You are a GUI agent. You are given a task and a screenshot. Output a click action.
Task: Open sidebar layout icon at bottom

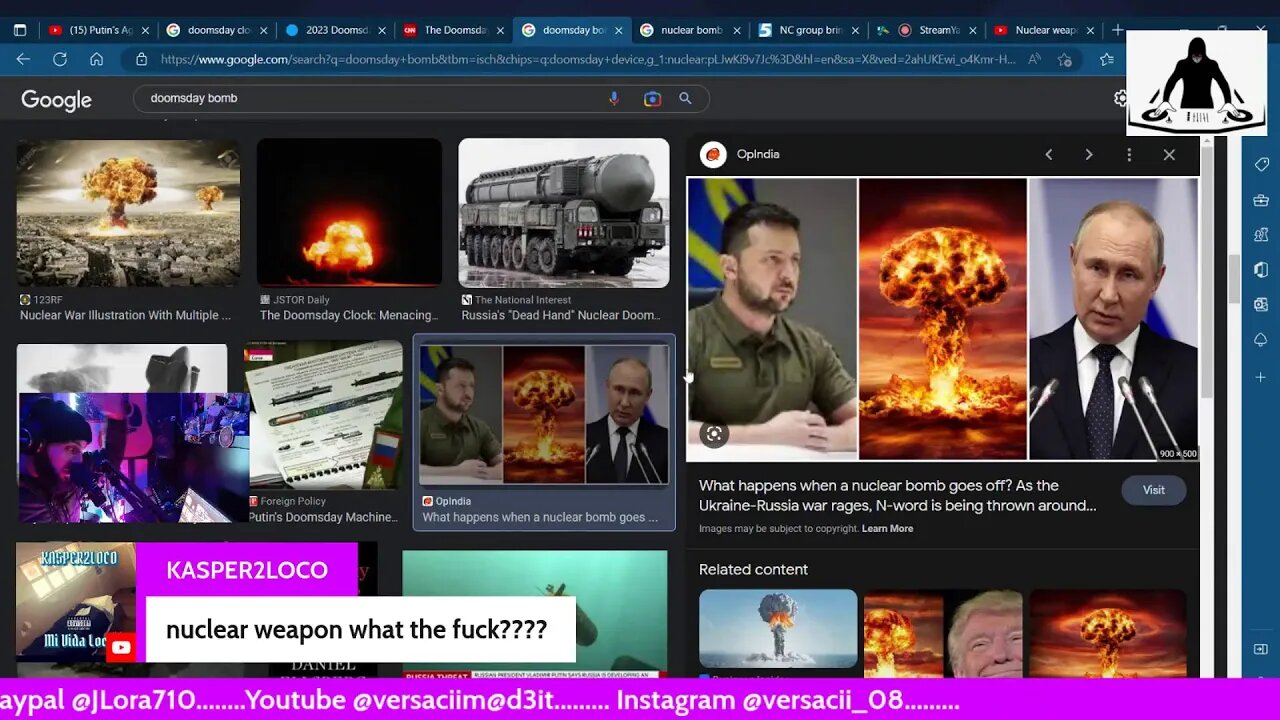[1261, 649]
